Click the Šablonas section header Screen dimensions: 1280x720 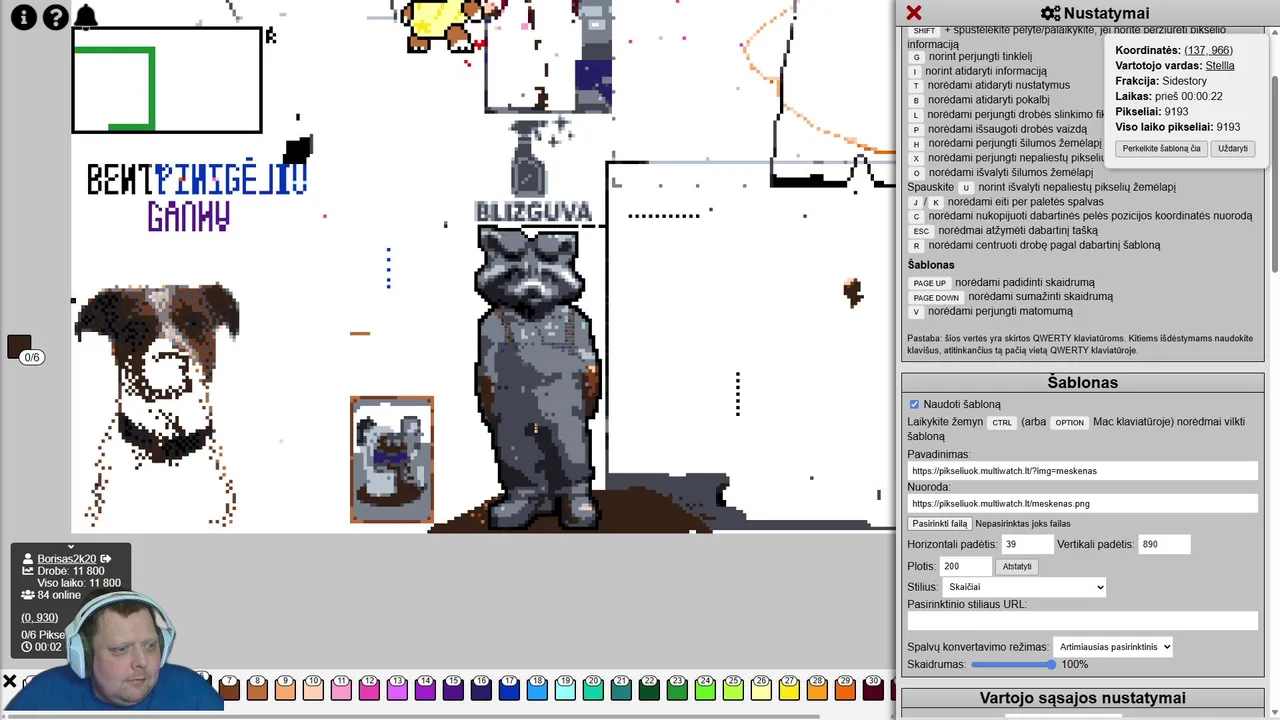tap(1082, 382)
